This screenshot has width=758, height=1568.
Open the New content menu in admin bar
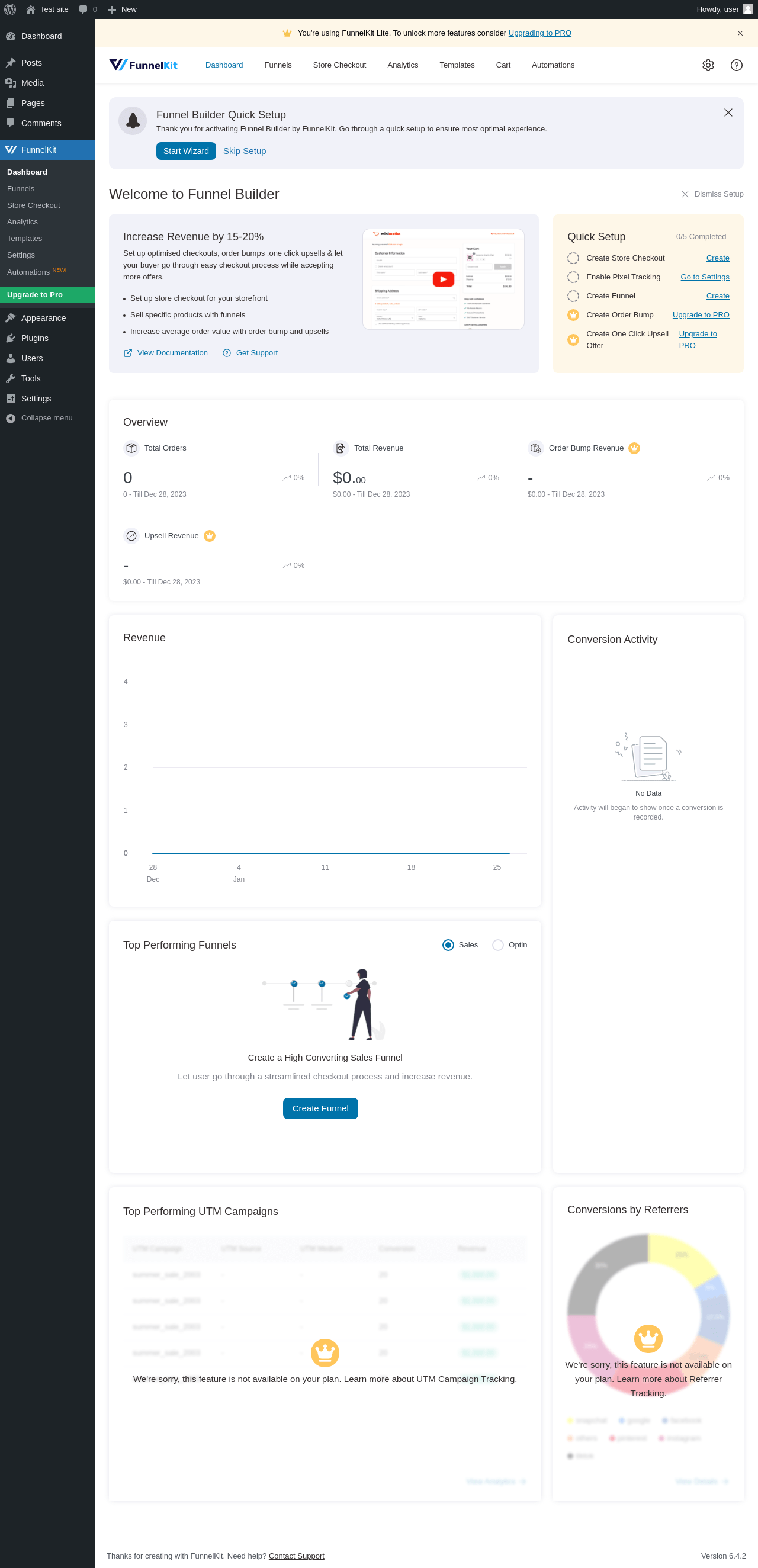pos(122,9)
